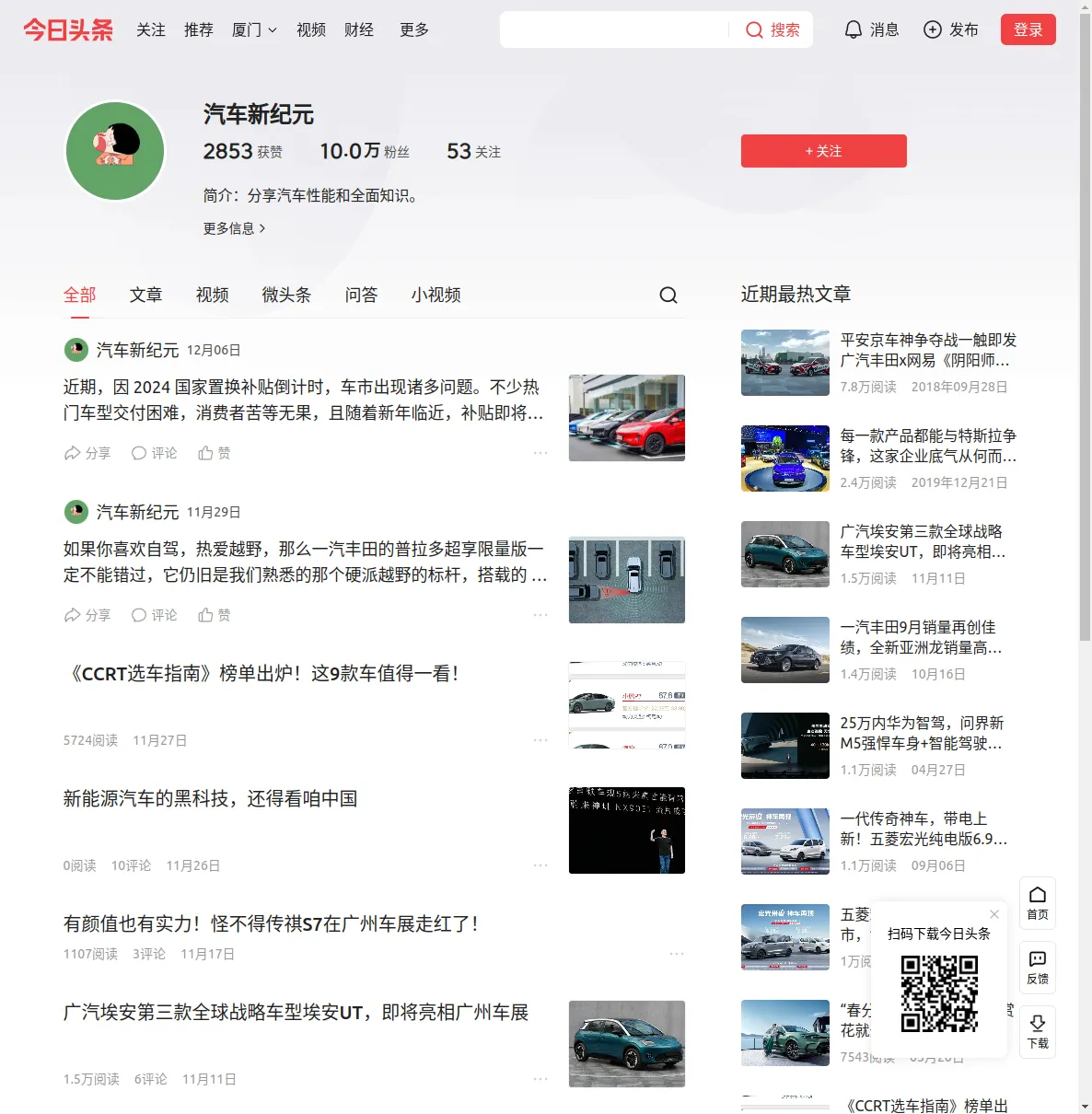Open 视频 in top navigation

coord(311,29)
